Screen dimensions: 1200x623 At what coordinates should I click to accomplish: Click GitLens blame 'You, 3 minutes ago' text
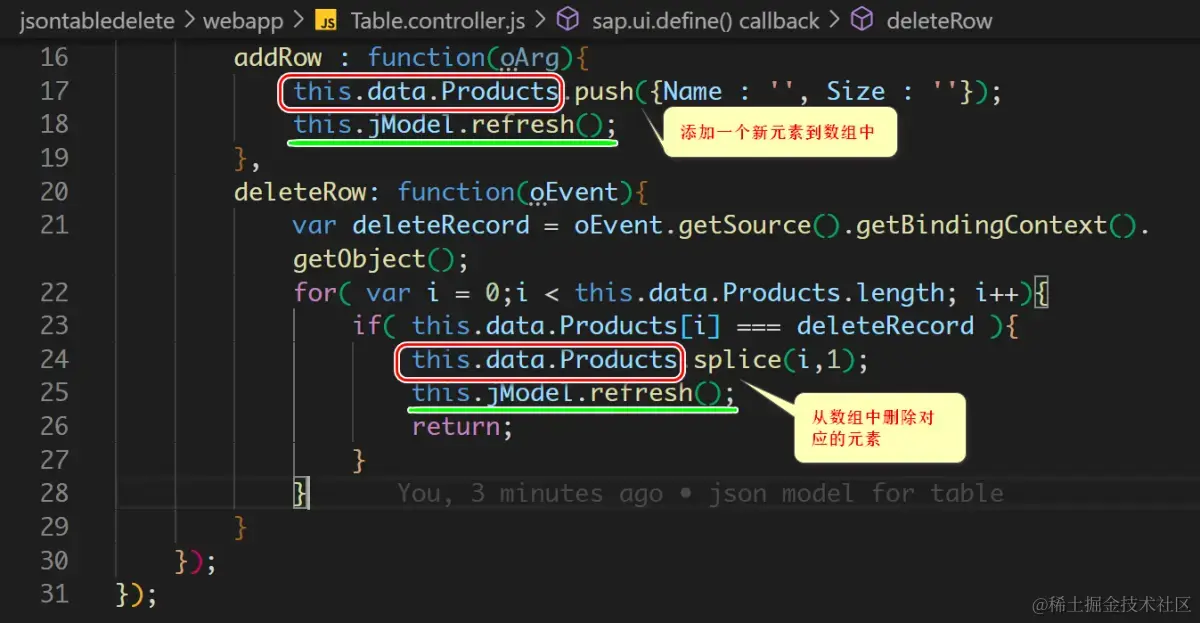(529, 494)
